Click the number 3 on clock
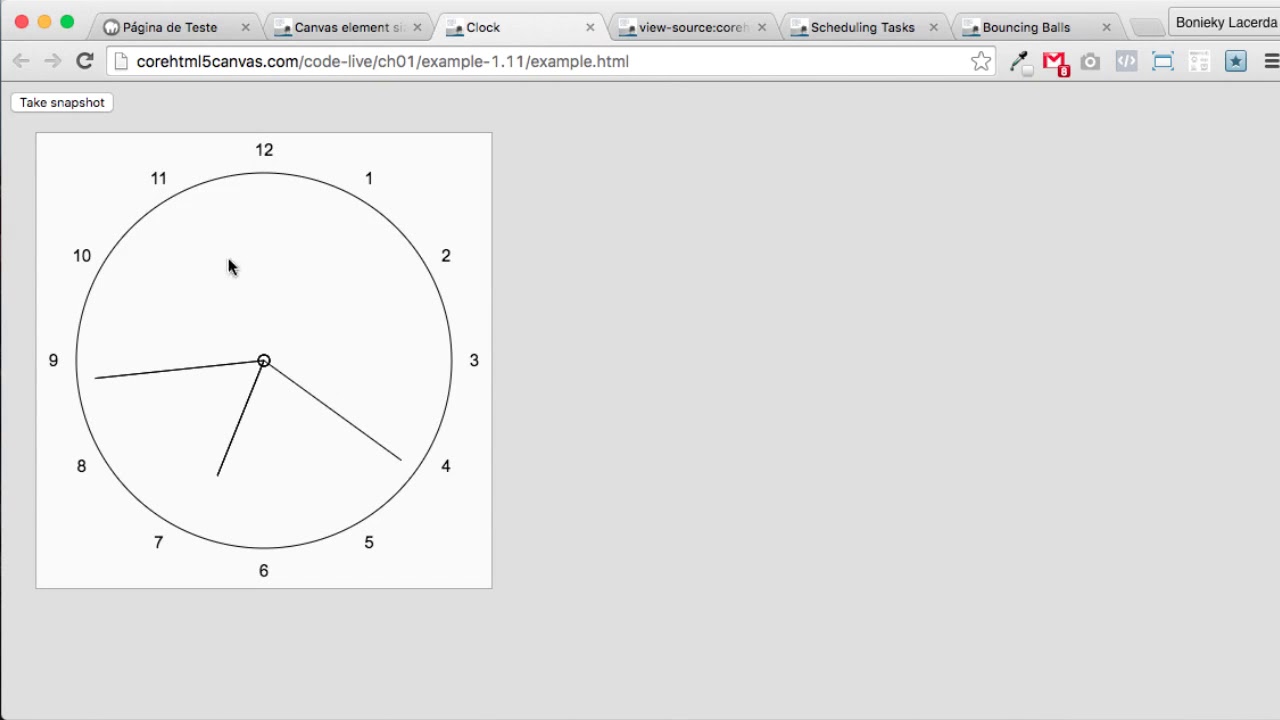Screen dimensions: 1280x720 (474, 360)
